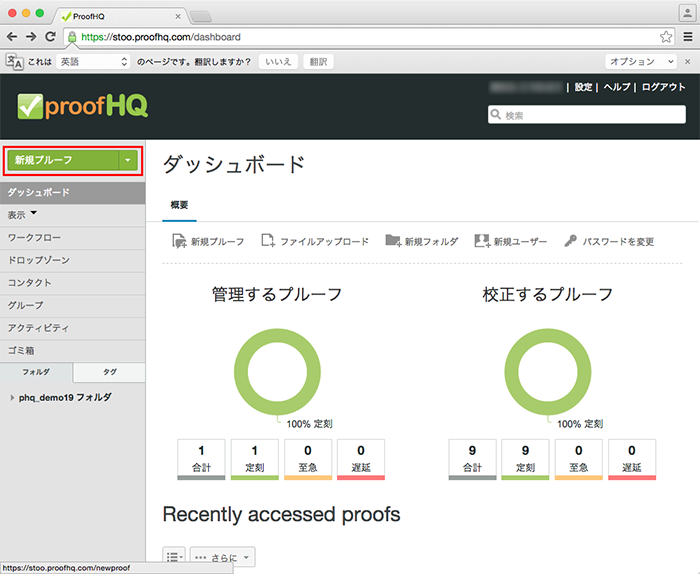Image resolution: width=700 pixels, height=574 pixels.
Task: Click the green lock SSL icon
Action: pos(72,37)
